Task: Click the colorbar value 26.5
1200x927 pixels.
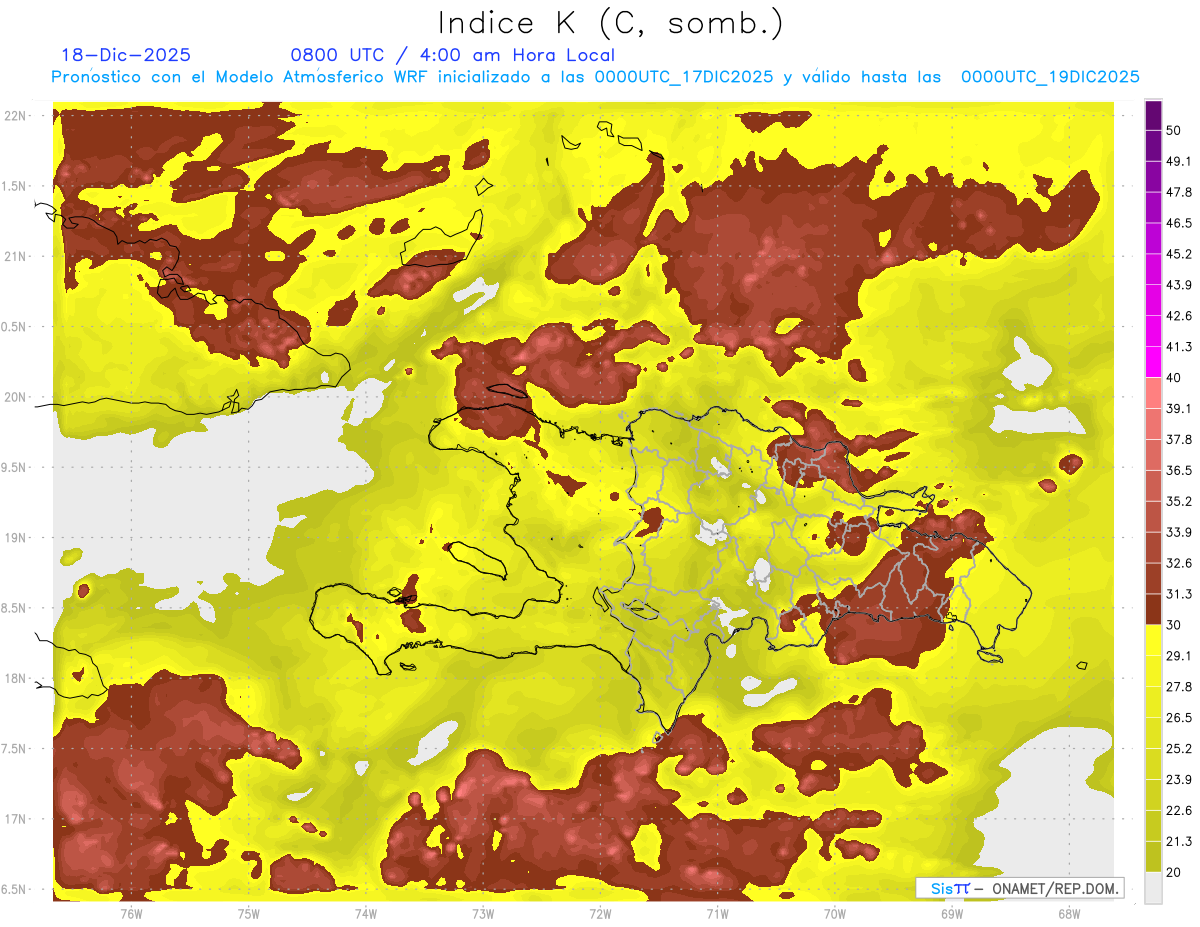Action: tap(1180, 717)
